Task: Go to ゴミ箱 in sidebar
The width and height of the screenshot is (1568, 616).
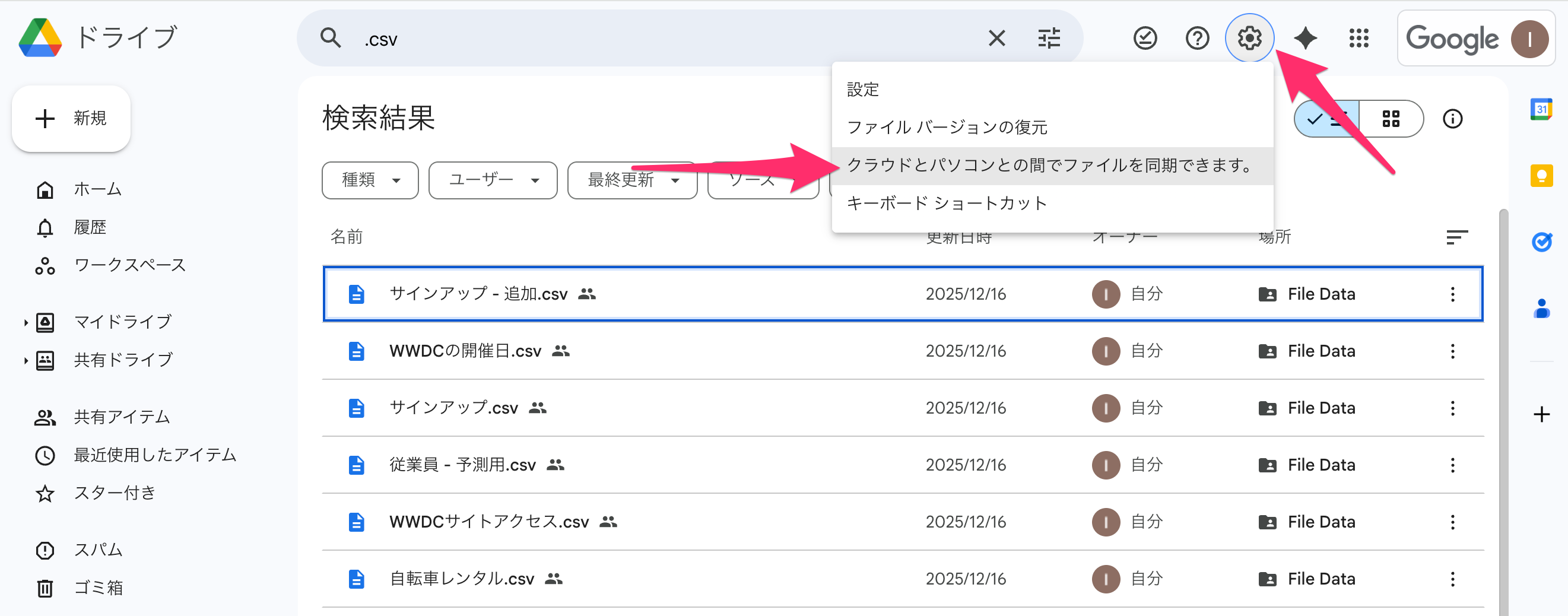Action: (98, 588)
